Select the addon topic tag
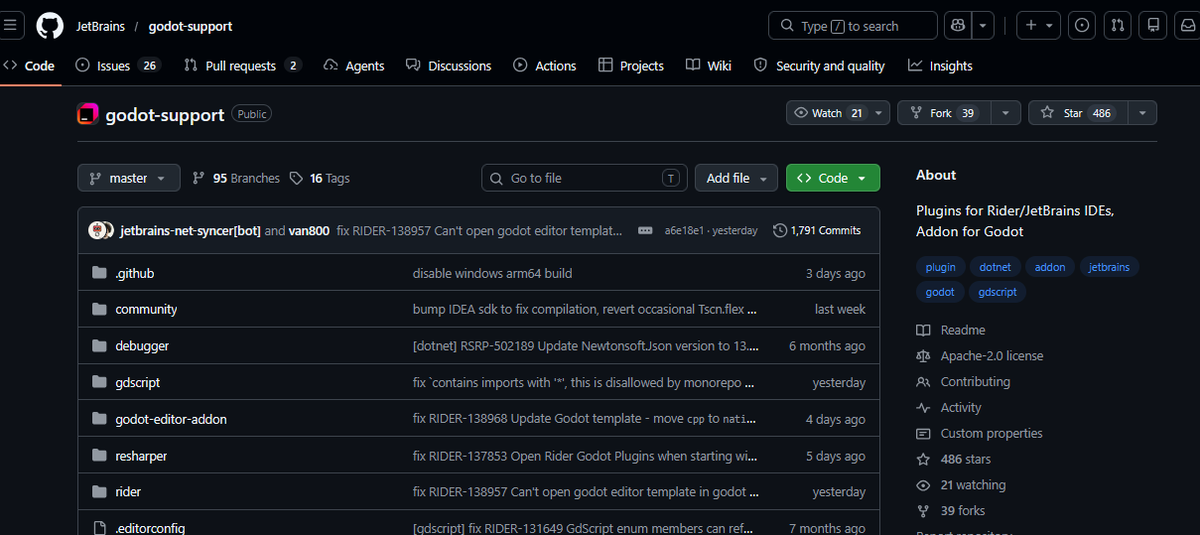Viewport: 1200px width, 535px height. coord(1050,267)
